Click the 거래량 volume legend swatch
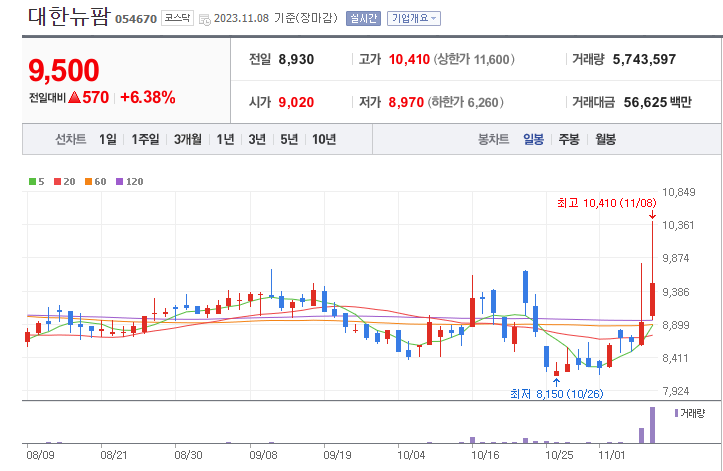 [676, 413]
